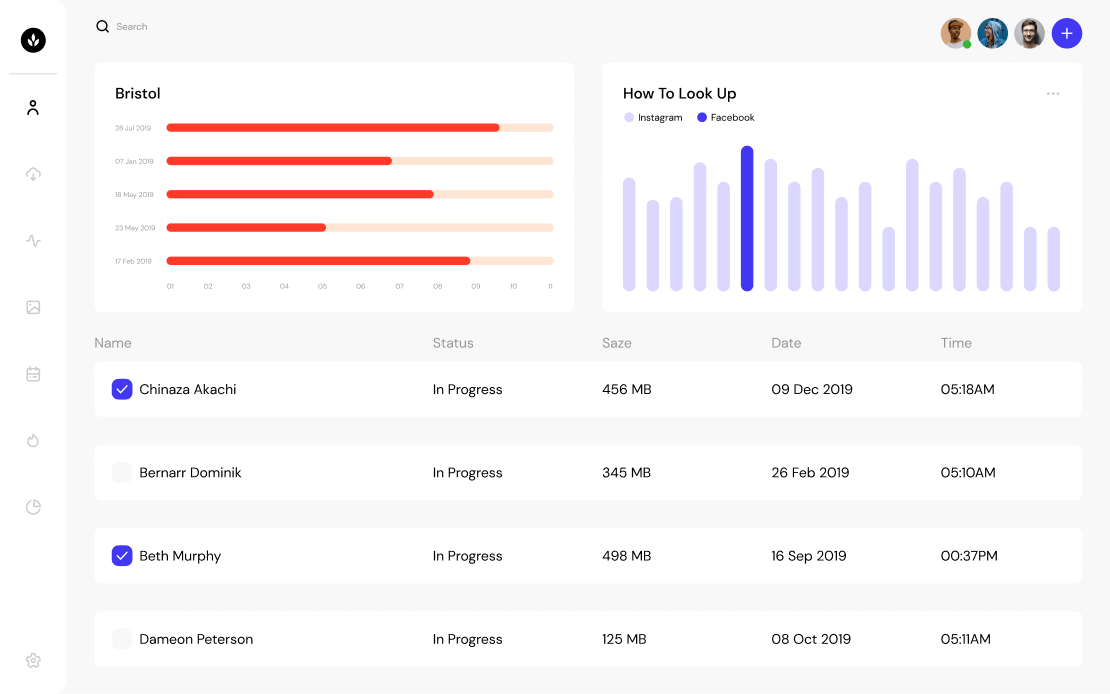Open the pie chart sidebar icon

click(x=33, y=507)
